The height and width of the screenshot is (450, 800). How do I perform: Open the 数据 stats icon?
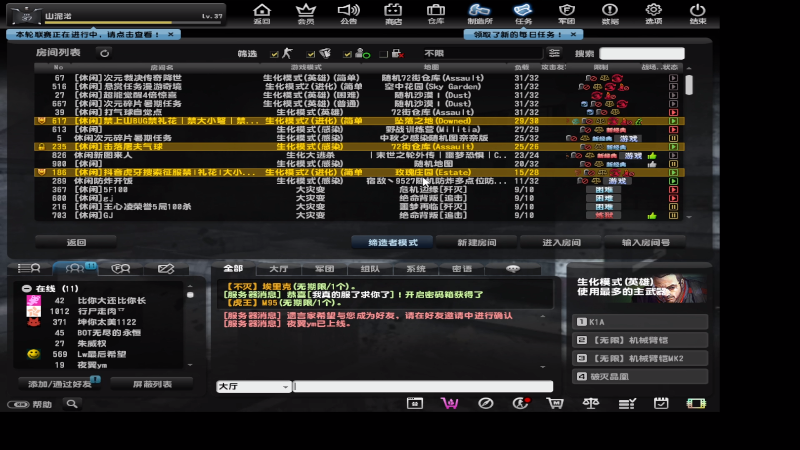coord(610,14)
